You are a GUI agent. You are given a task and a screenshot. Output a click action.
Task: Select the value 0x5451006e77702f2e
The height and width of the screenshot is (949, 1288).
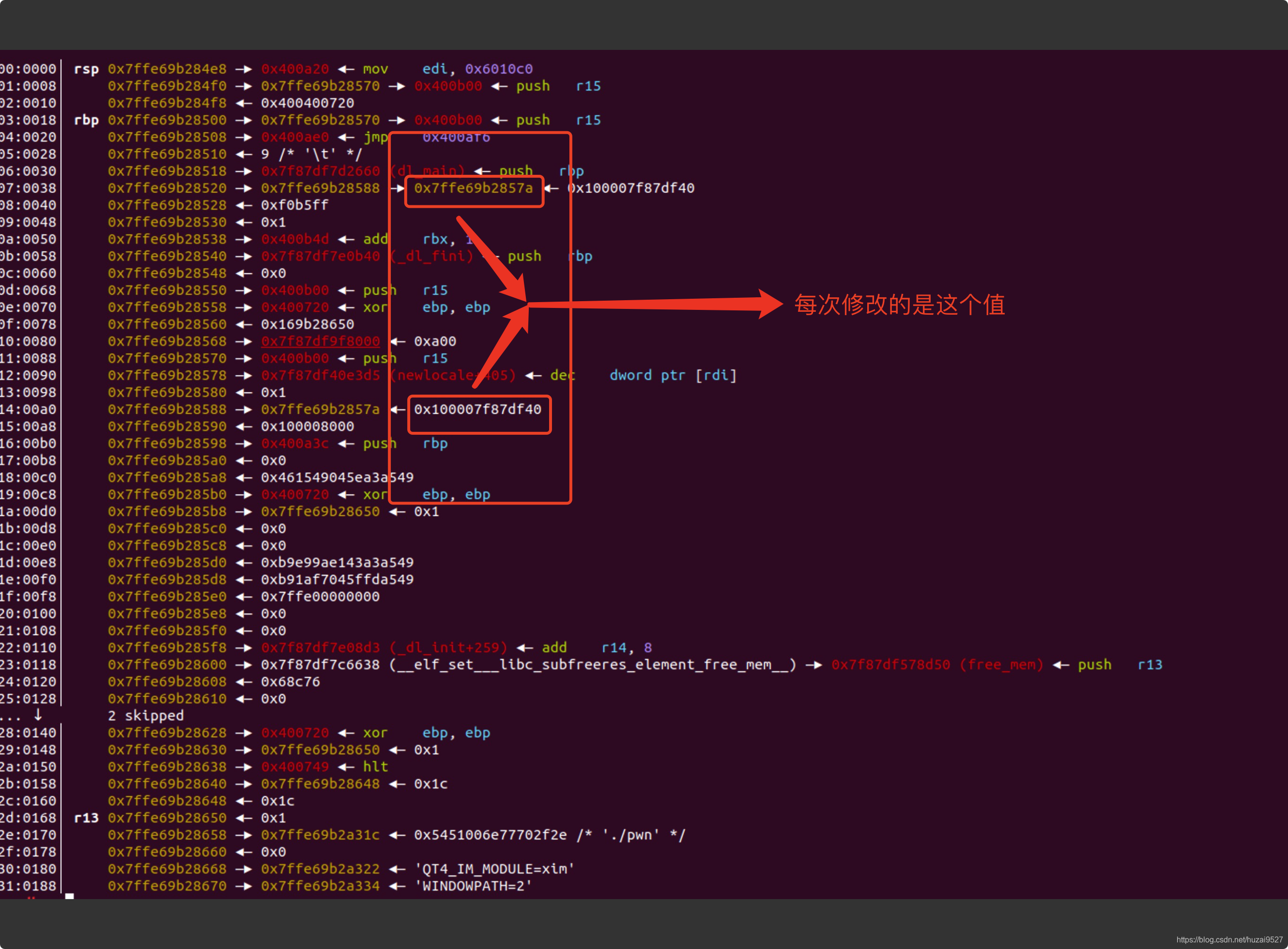pyautogui.click(x=490, y=835)
